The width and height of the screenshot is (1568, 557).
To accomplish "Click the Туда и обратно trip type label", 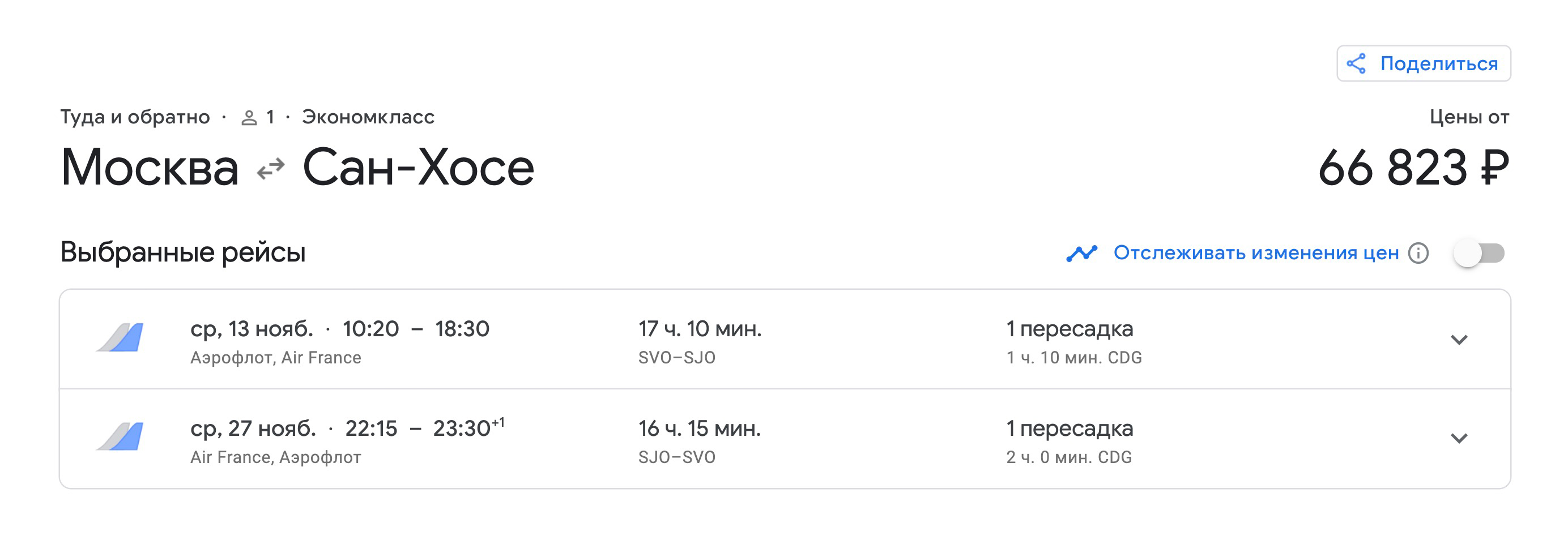I will pyautogui.click(x=135, y=117).
